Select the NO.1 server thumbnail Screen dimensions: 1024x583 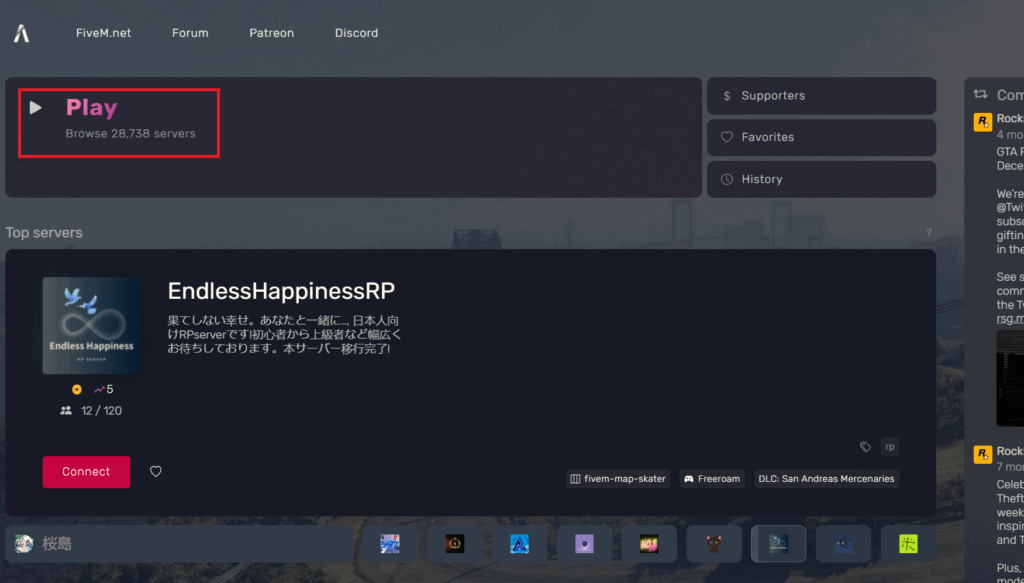pyautogui.click(x=648, y=544)
